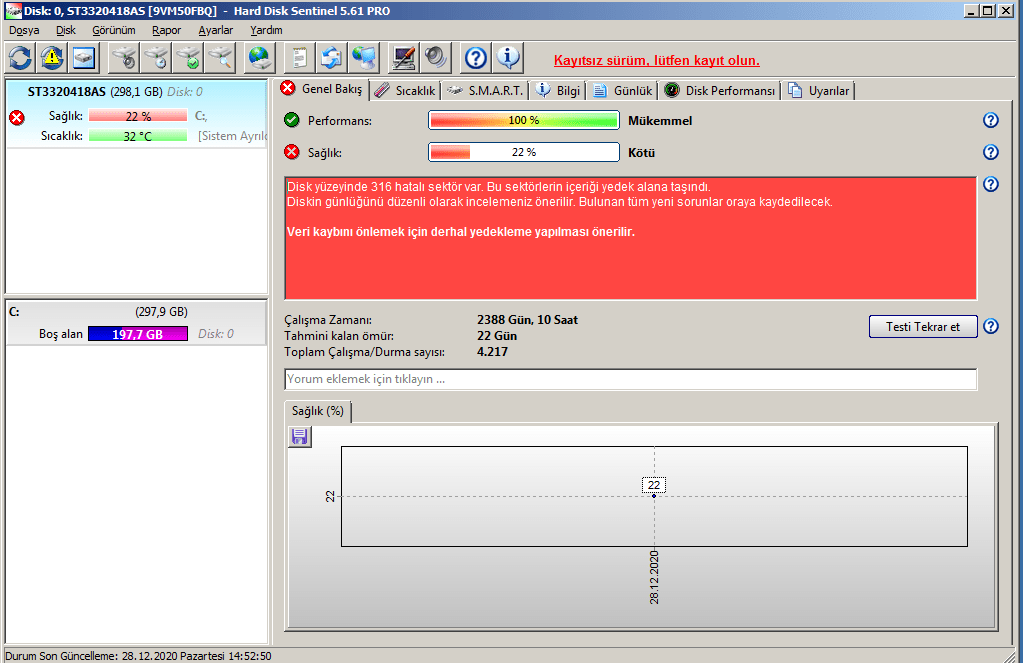Open the disk drive panel toolbar icon
Screen dimensions: 1023x663
[x=84, y=58]
